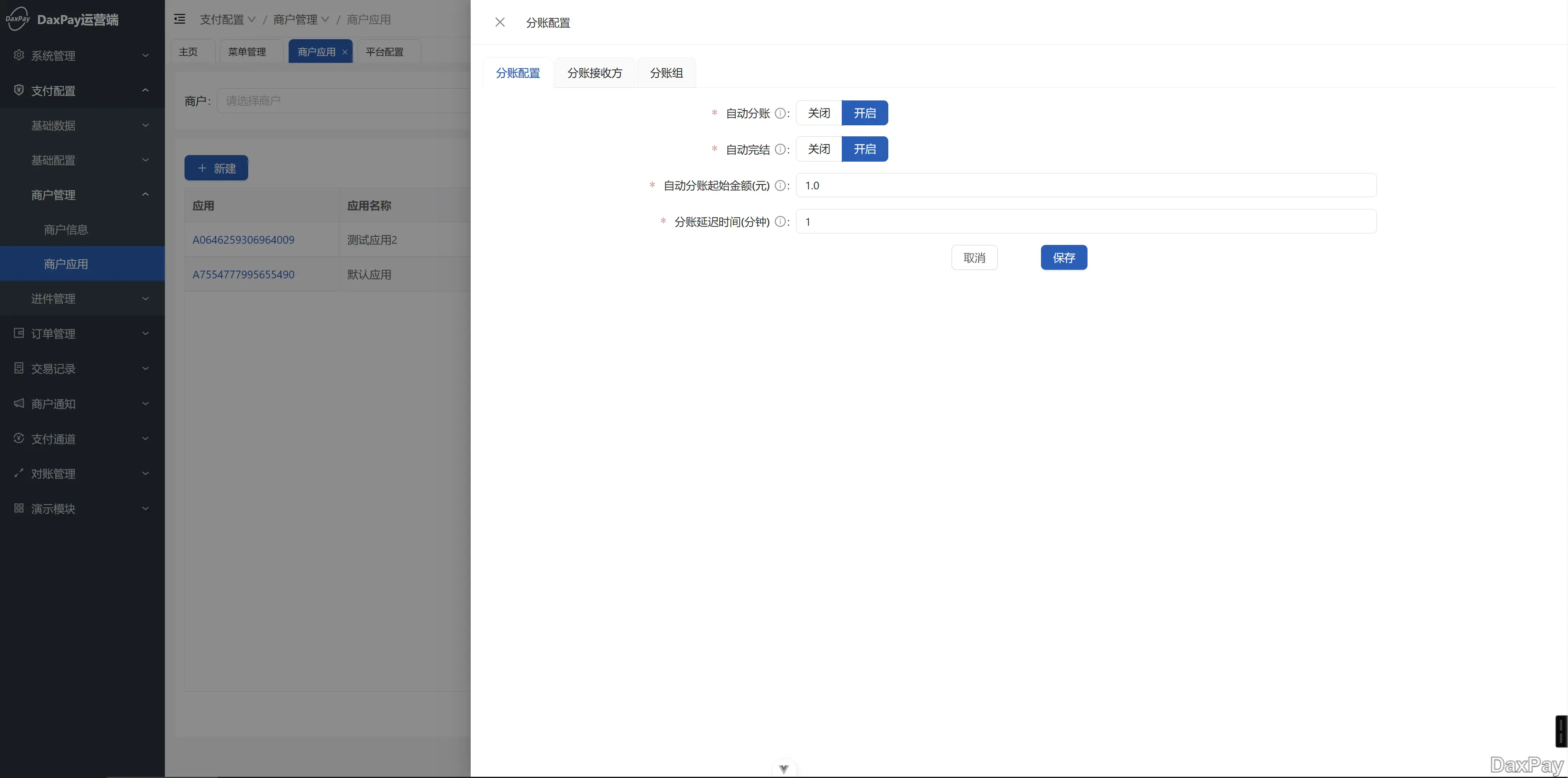Screen dimensions: 1568x778
Task: Click info icon beside 自动分账起始金额
Action: click(780, 186)
